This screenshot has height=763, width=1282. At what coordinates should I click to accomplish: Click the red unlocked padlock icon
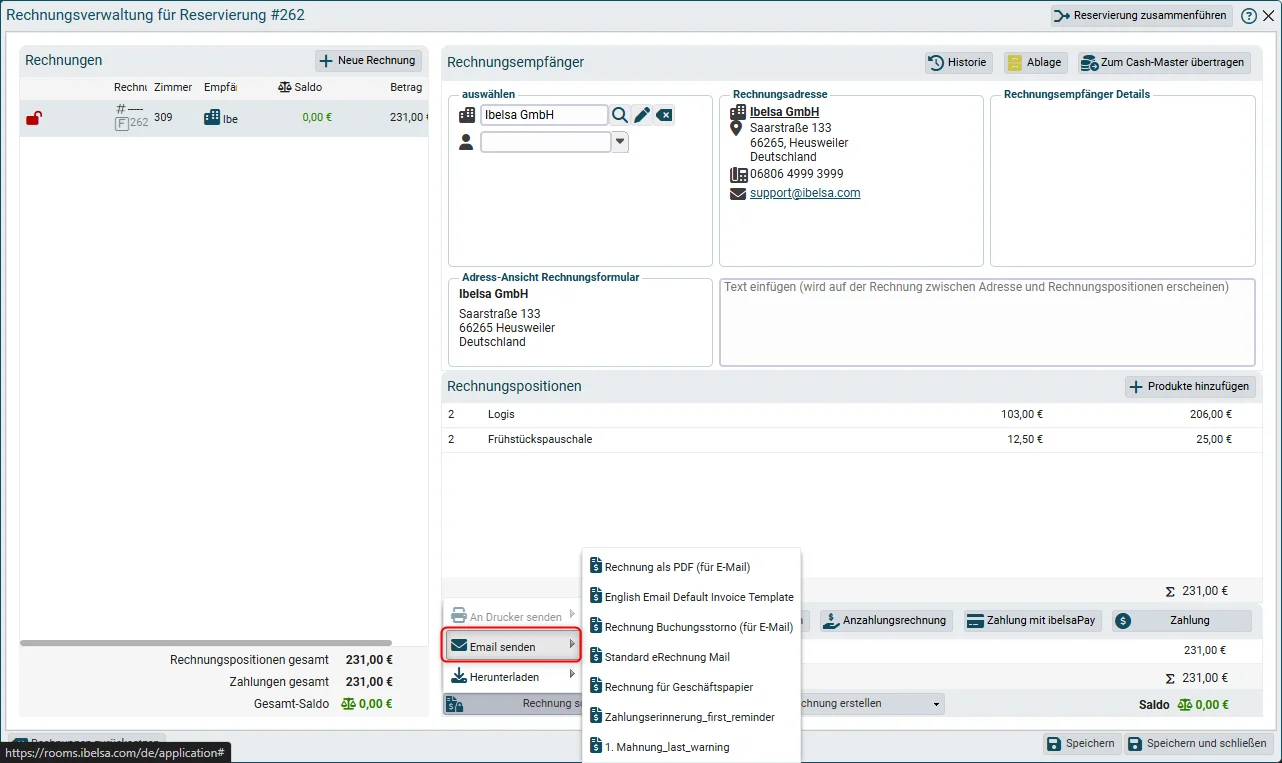(34, 118)
